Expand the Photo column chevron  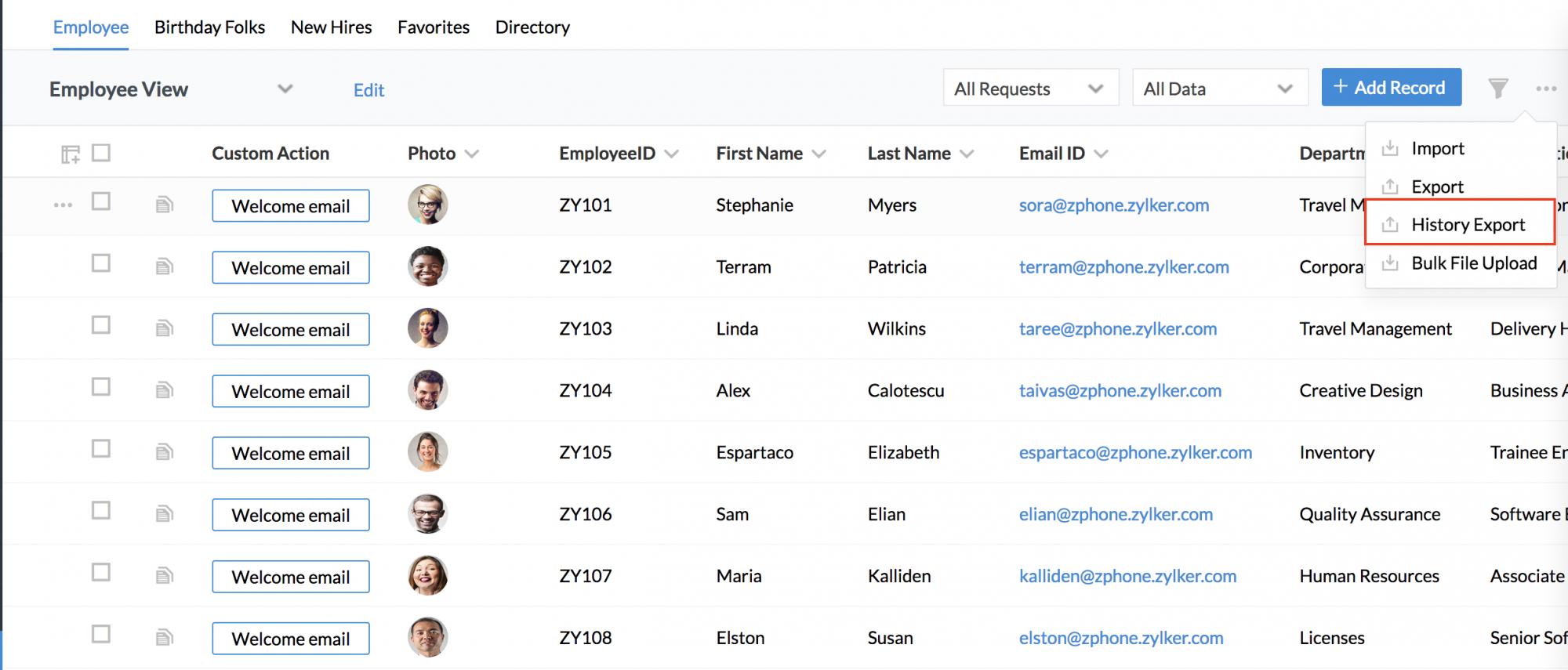click(472, 154)
